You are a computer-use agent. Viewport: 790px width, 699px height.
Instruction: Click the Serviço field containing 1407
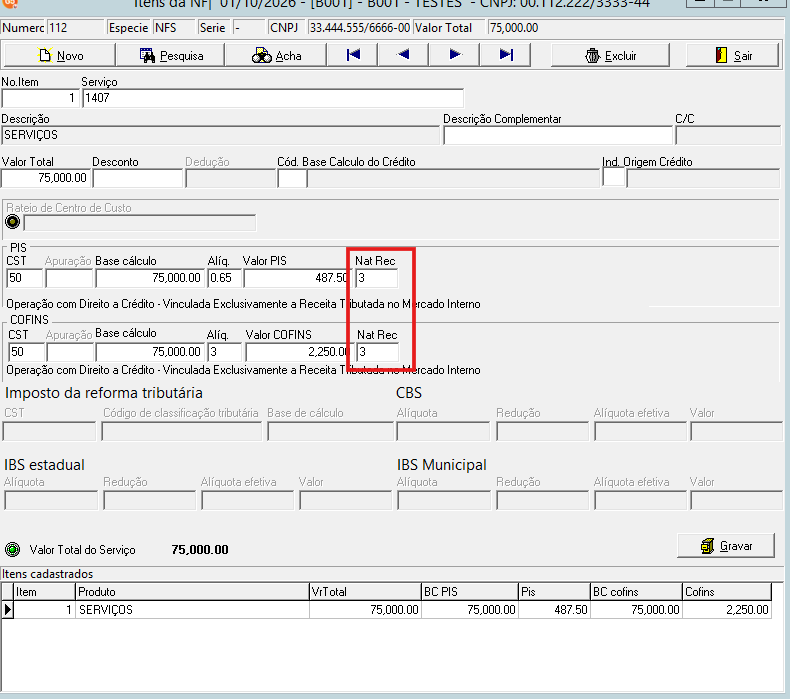click(x=273, y=98)
